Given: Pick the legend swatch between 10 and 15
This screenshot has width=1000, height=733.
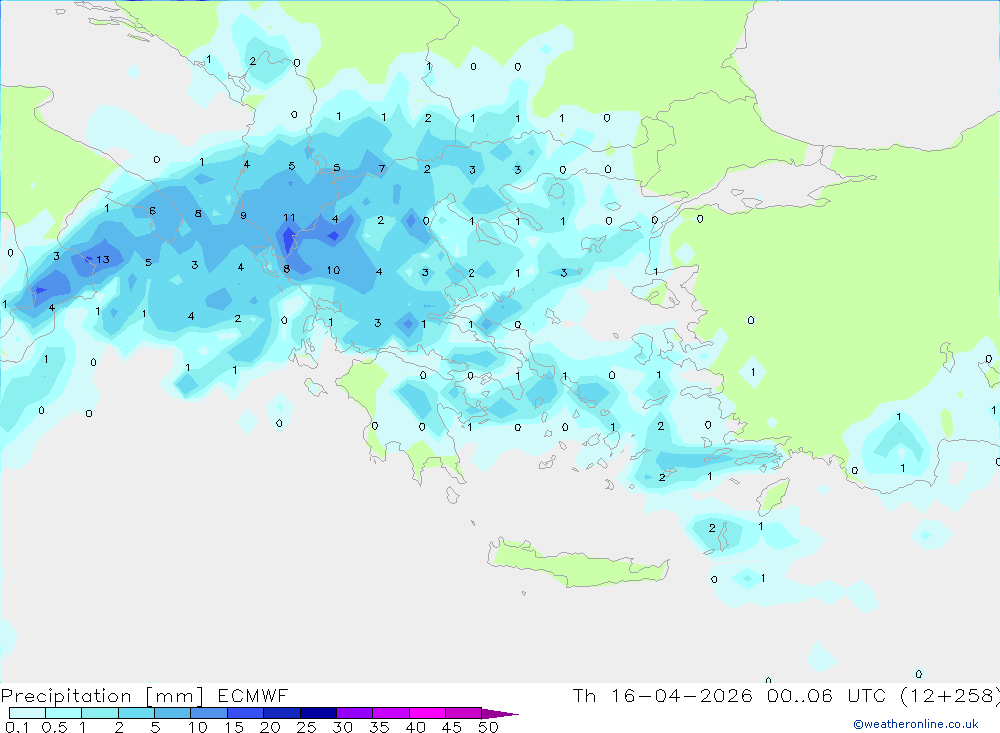Looking at the screenshot, I should pos(209,713).
